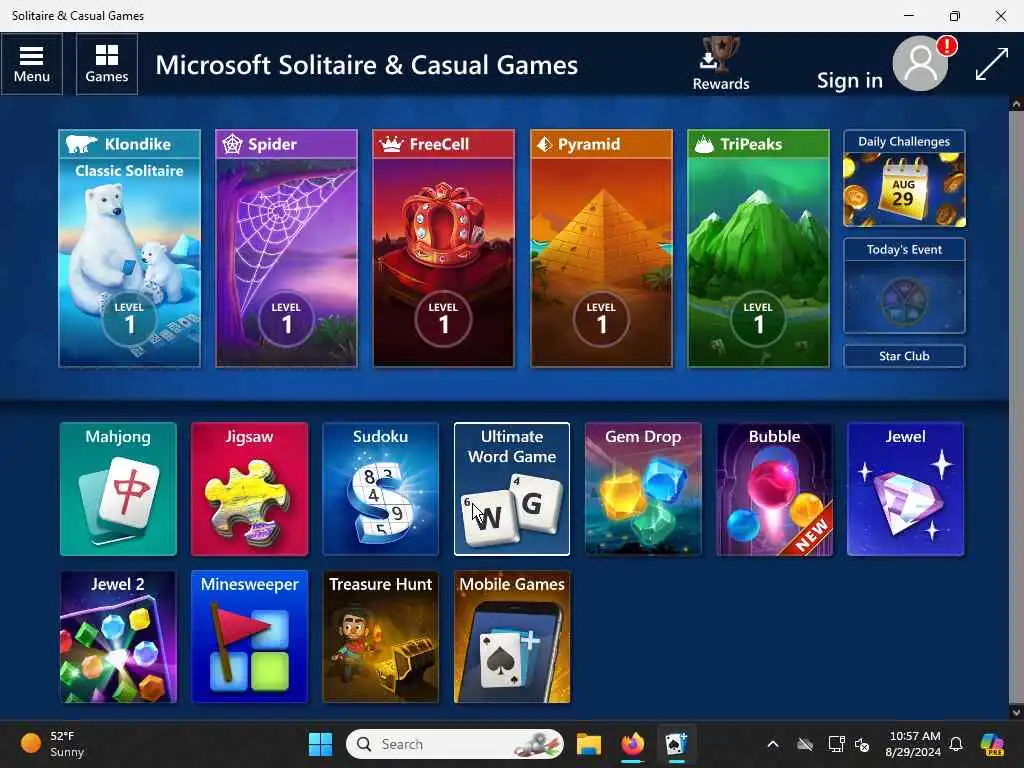Launch Klondike Classic Solitaire tile

129,248
